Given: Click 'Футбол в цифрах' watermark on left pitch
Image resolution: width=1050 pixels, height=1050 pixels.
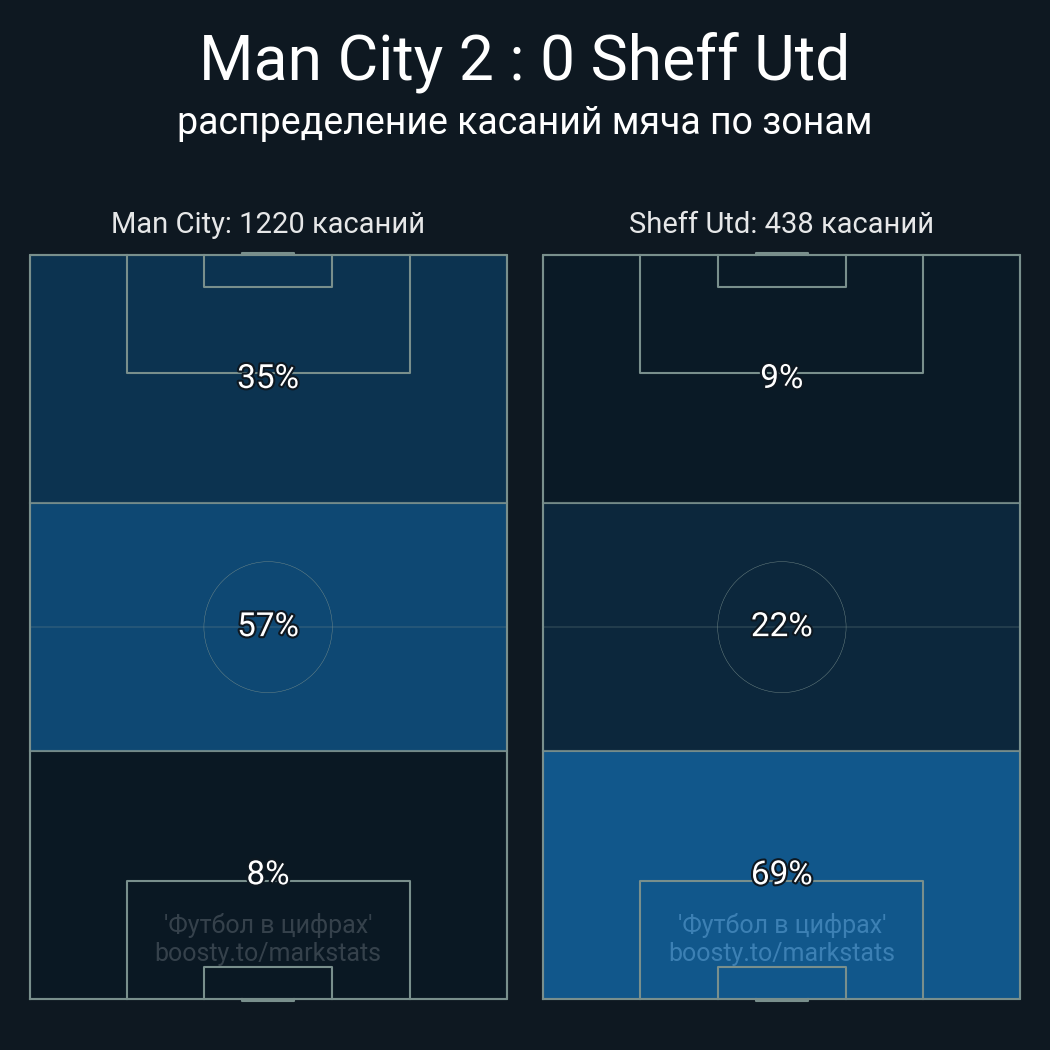Looking at the screenshot, I should click(x=268, y=925).
